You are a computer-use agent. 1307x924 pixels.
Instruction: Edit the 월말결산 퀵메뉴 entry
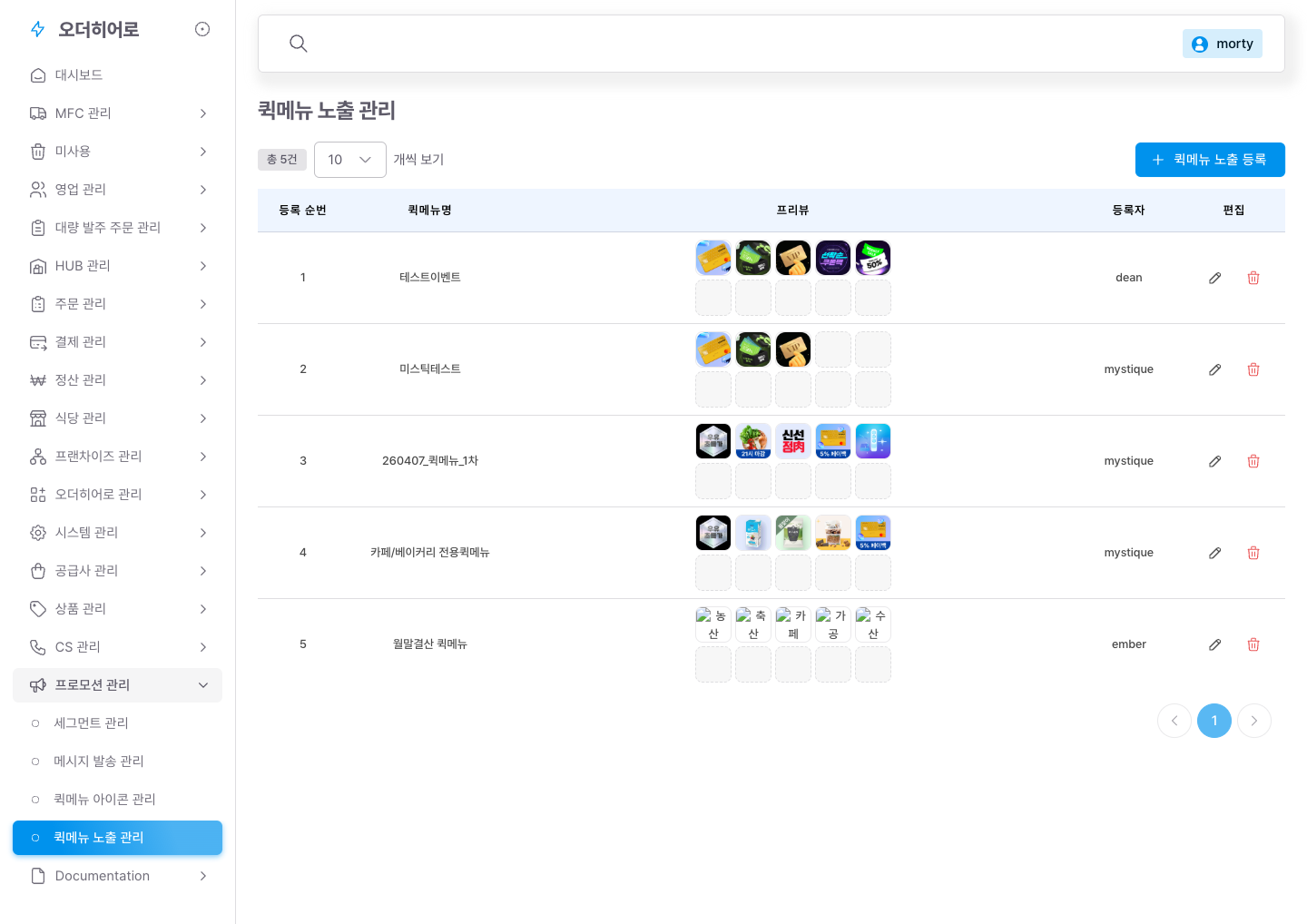pos(1215,644)
